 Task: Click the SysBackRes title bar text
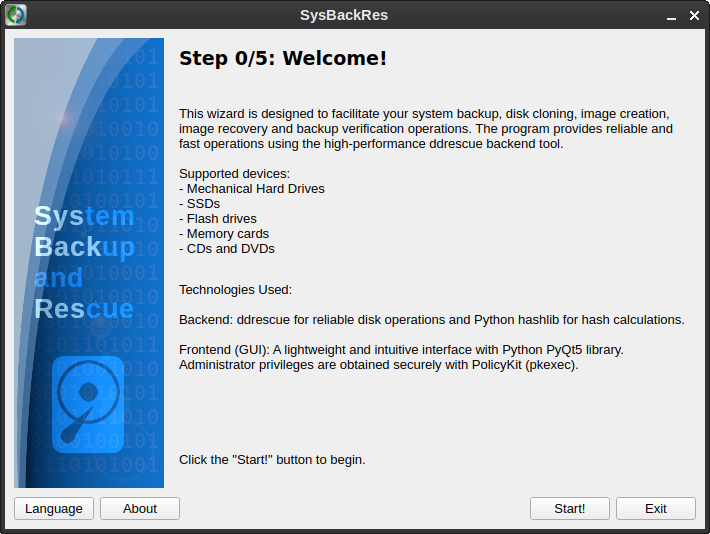(344, 15)
